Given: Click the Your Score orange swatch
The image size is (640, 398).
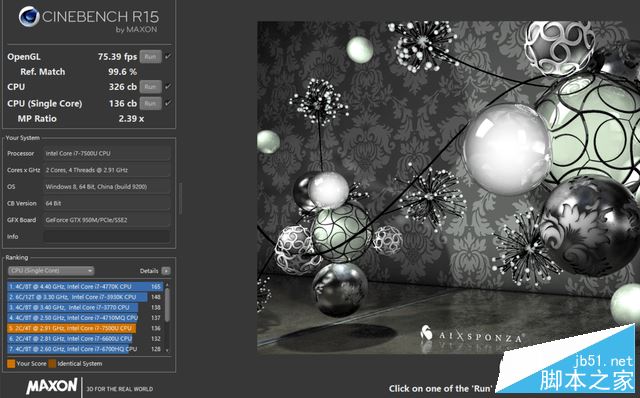Looking at the screenshot, I should click(x=11, y=364).
